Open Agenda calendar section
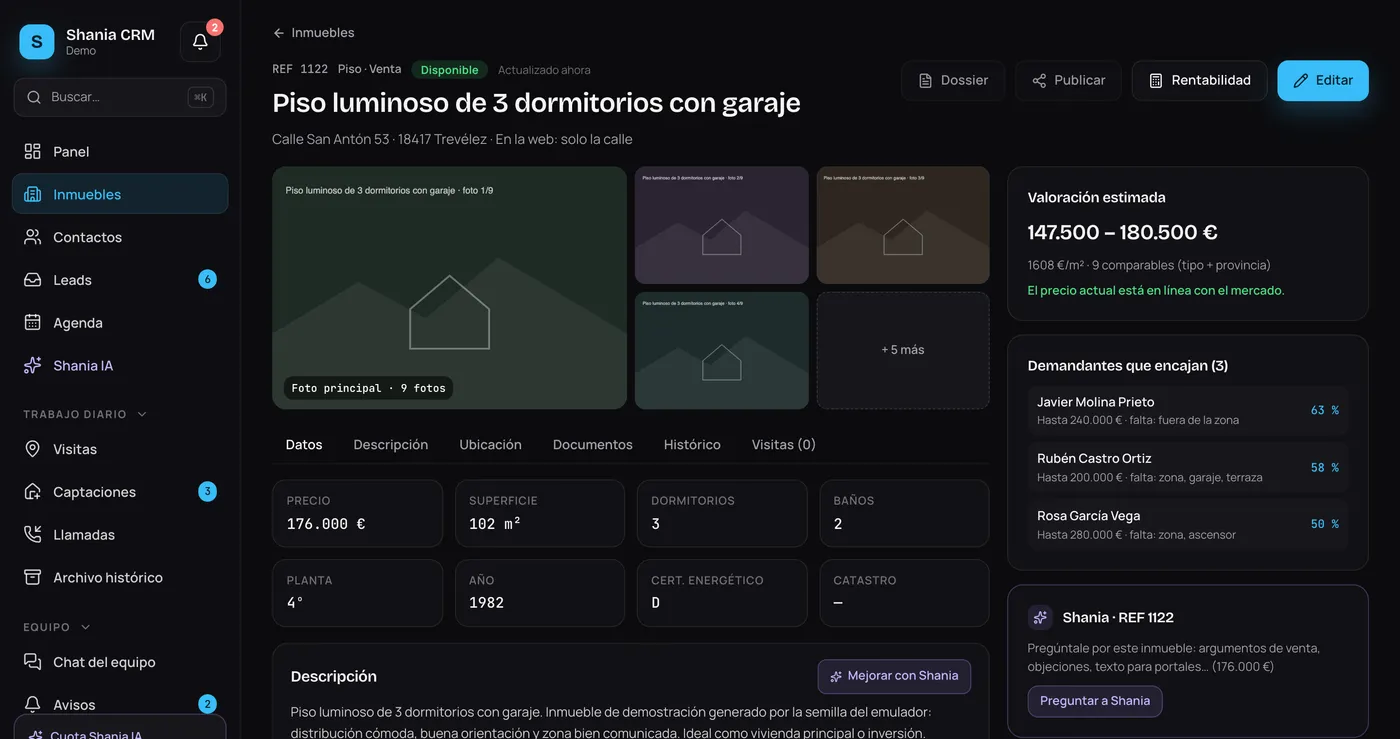 tap(120, 323)
